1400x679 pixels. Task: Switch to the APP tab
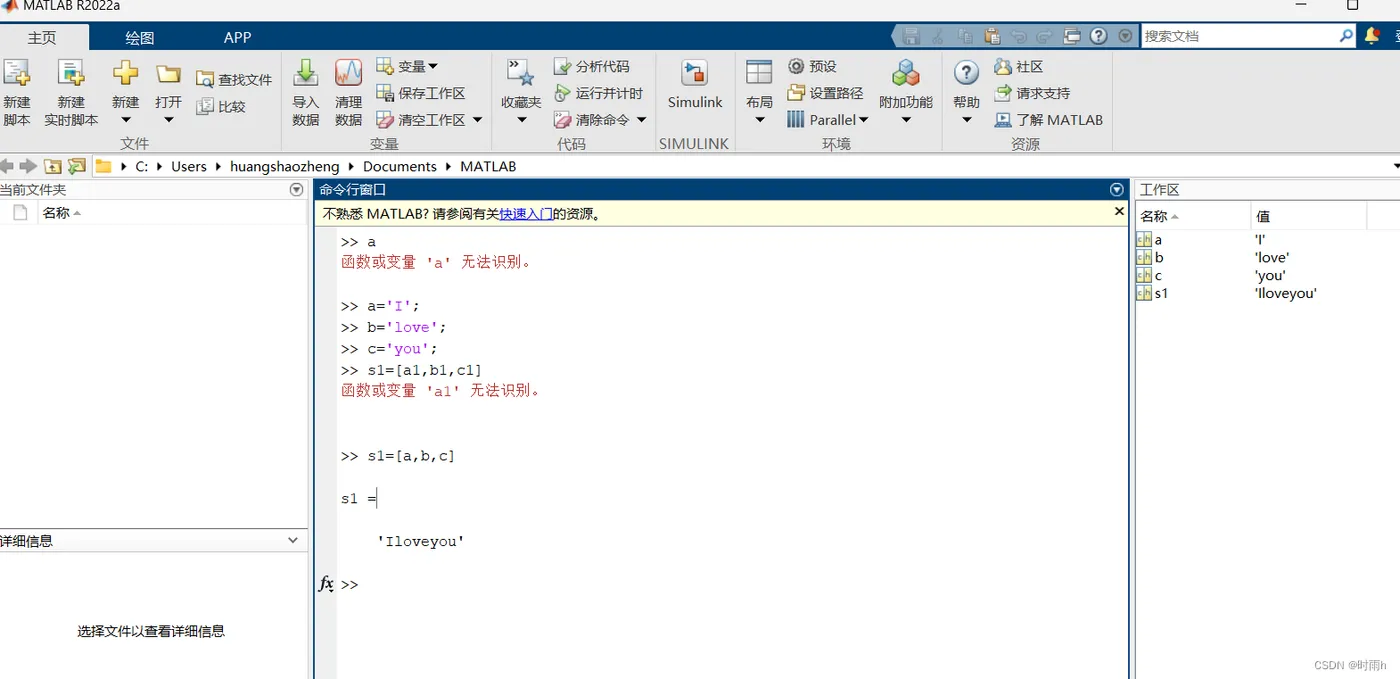(x=237, y=37)
